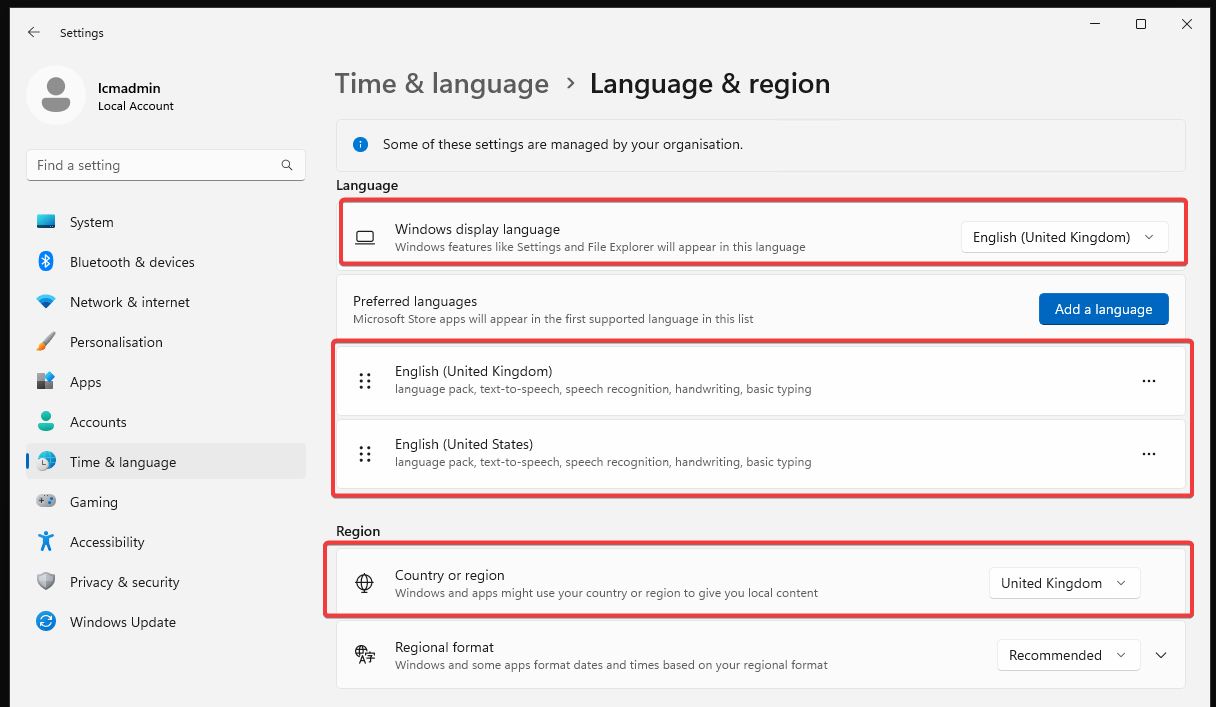Open System settings page

coord(166,222)
